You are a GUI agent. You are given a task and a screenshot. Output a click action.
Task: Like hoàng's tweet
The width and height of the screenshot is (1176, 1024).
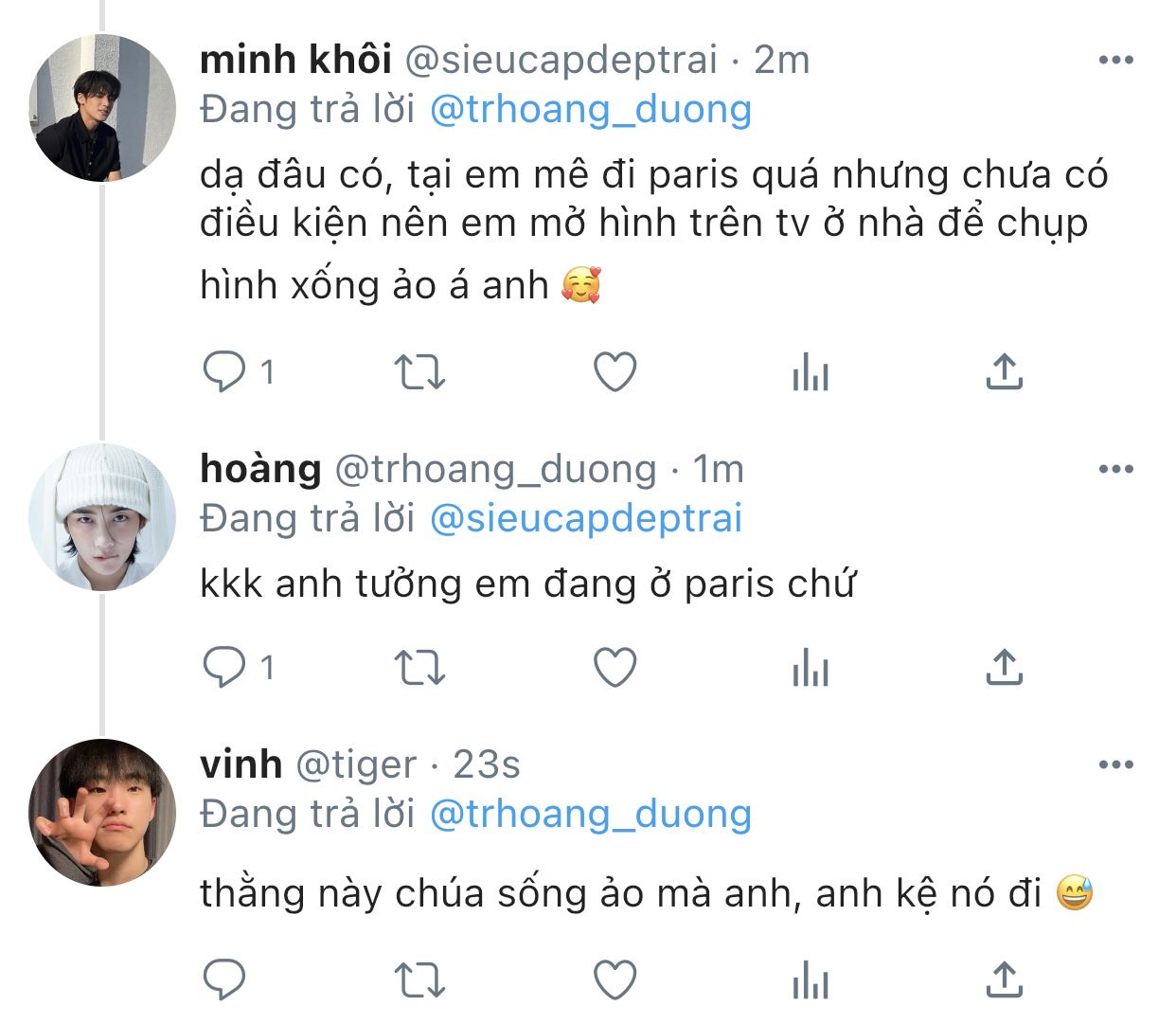point(615,668)
